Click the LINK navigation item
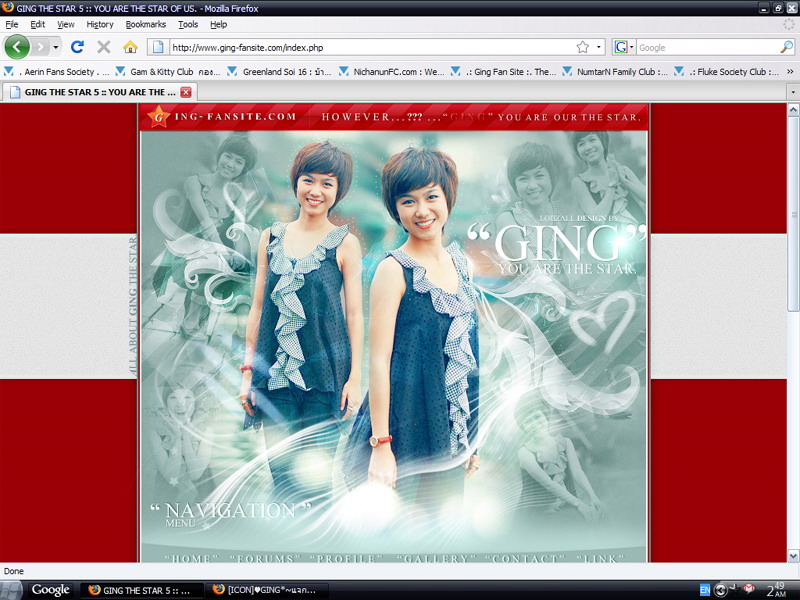The width and height of the screenshot is (800, 600). tap(600, 558)
